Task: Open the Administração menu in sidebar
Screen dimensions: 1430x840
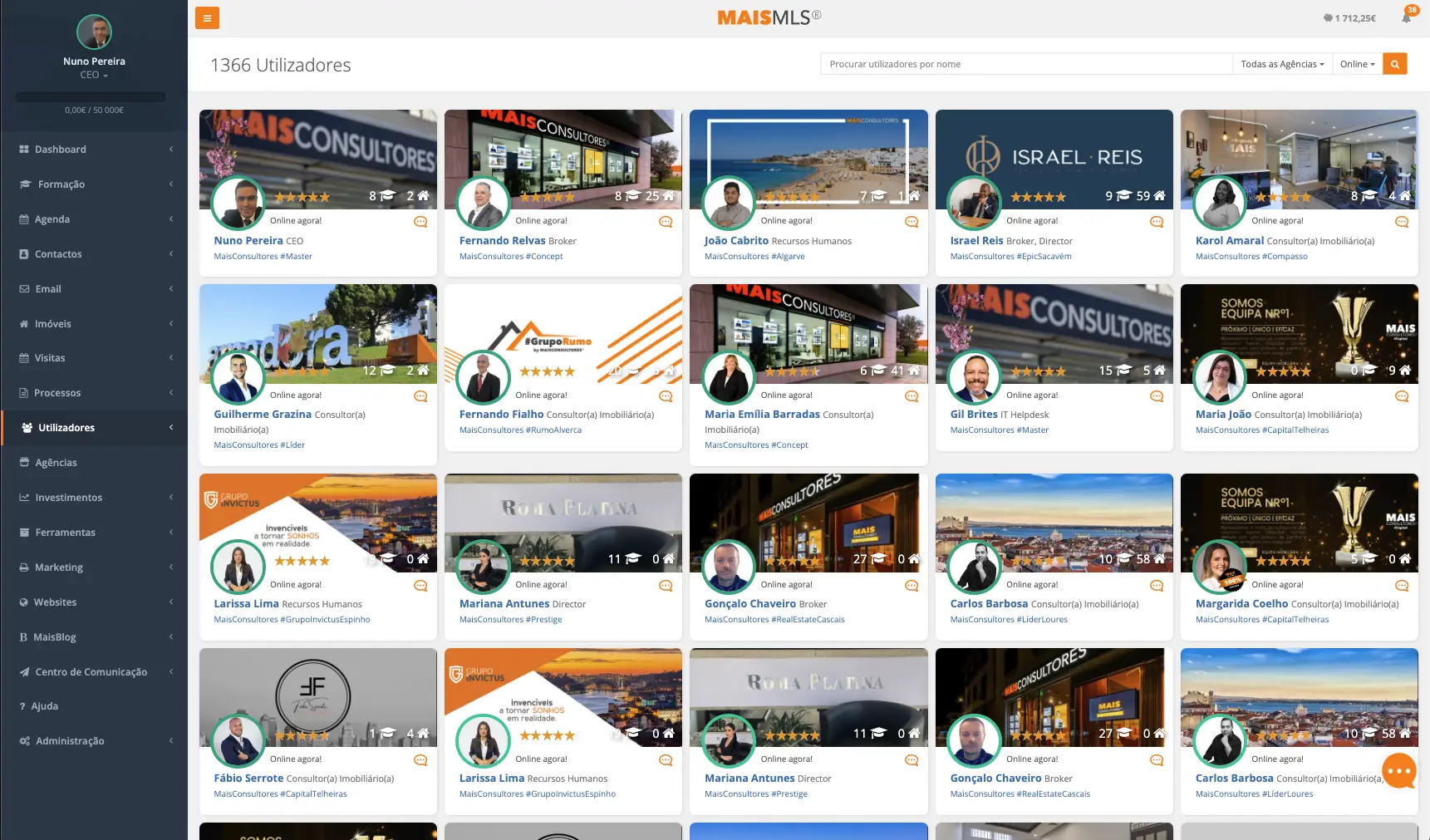Action: [68, 740]
